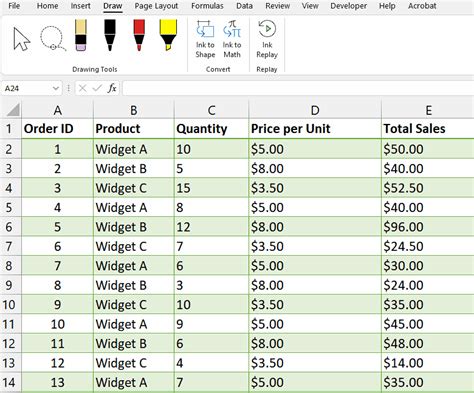The width and height of the screenshot is (474, 393).
Task: Select column C header
Action: (x=211, y=110)
